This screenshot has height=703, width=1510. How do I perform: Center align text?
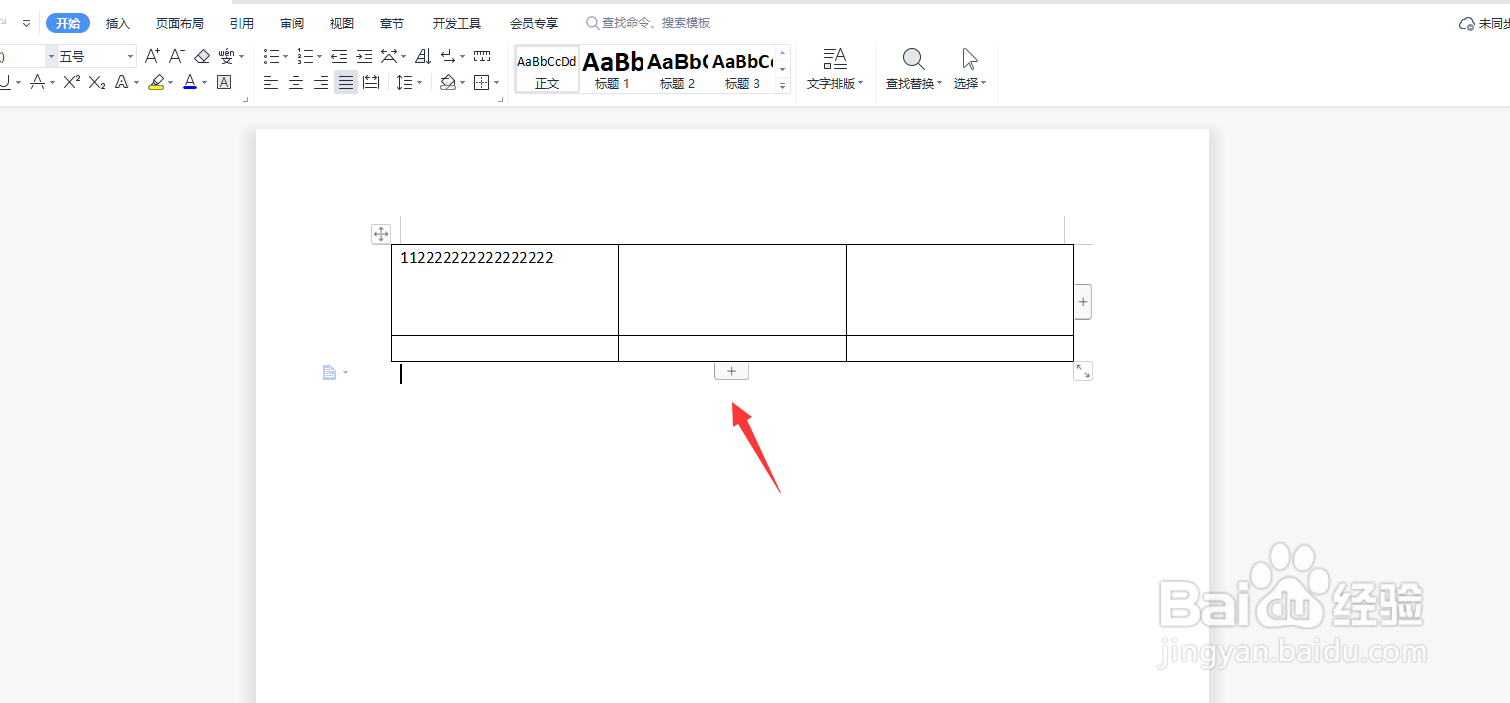(296, 82)
